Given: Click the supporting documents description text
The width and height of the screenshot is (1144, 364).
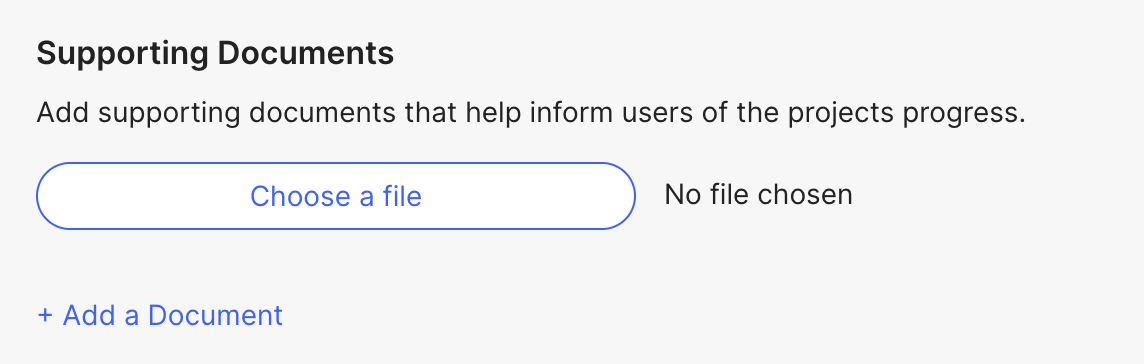Looking at the screenshot, I should 531,114.
